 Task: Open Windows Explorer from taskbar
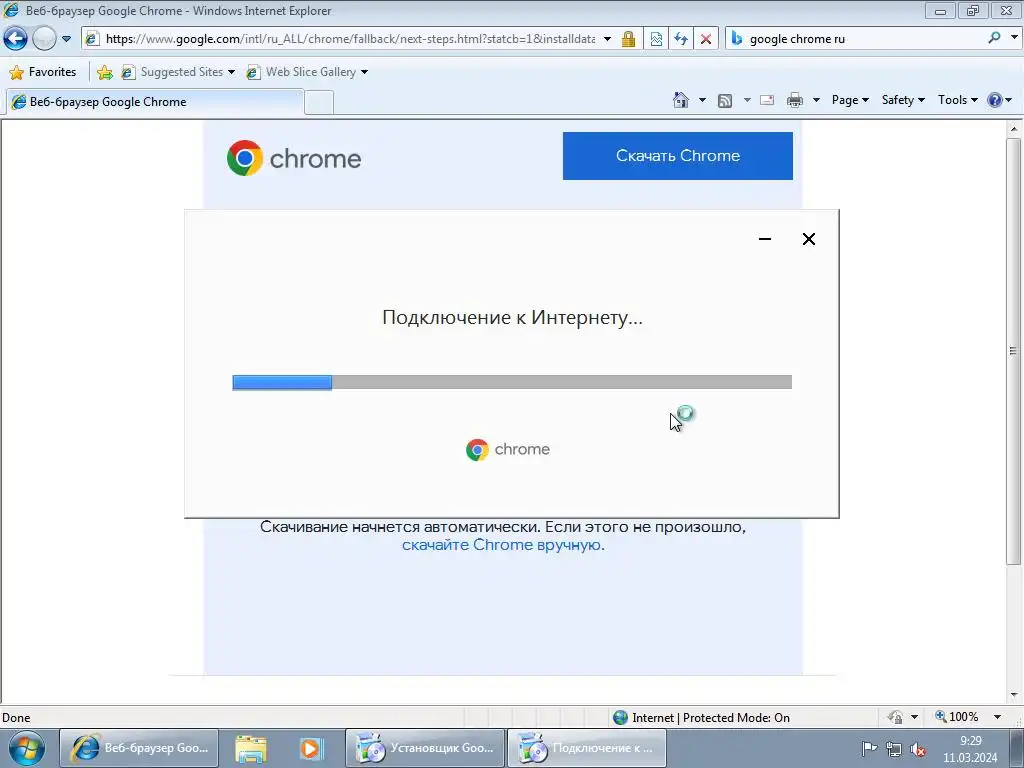point(251,748)
